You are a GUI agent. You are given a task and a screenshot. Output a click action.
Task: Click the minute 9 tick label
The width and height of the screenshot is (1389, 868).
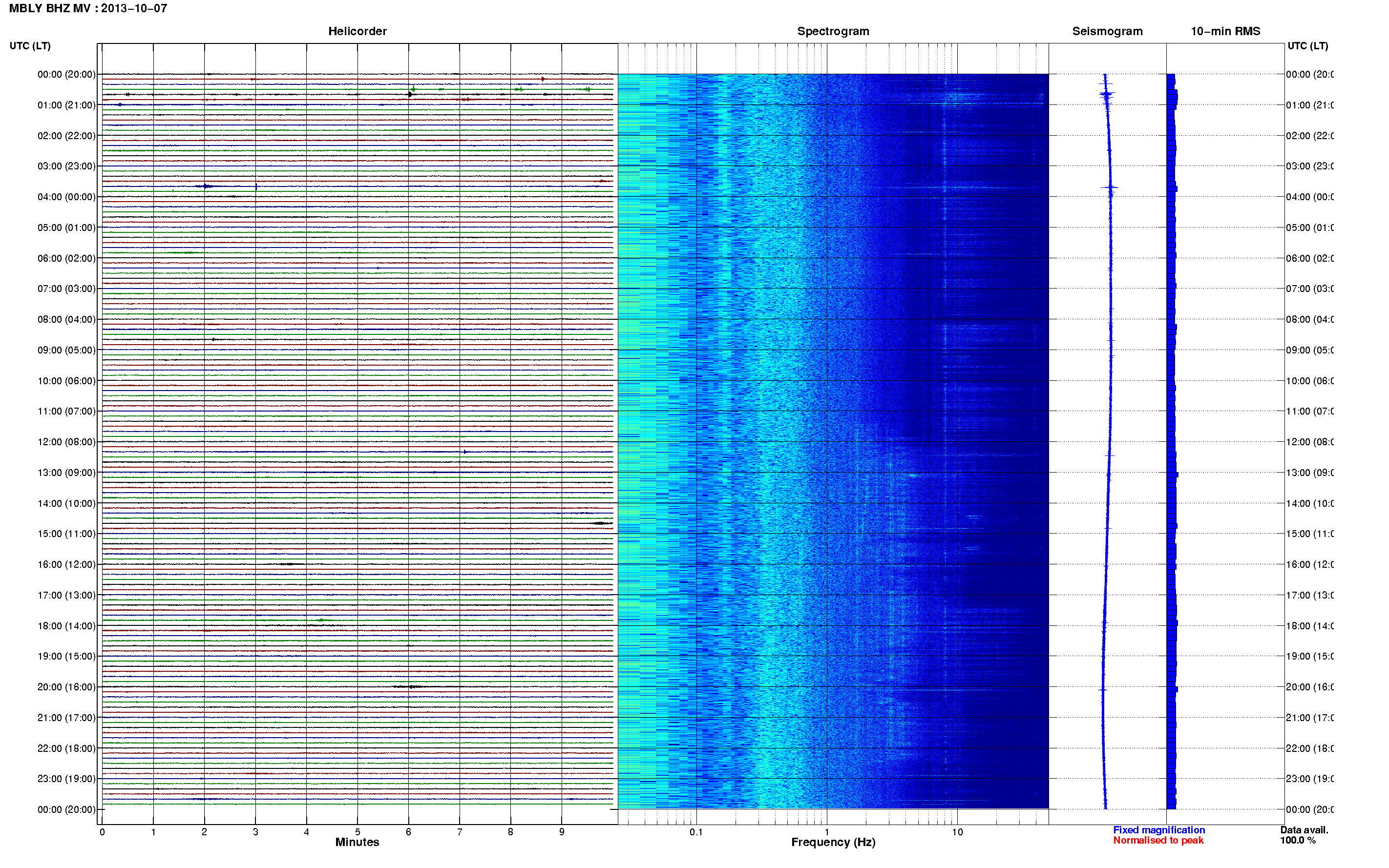[x=562, y=832]
